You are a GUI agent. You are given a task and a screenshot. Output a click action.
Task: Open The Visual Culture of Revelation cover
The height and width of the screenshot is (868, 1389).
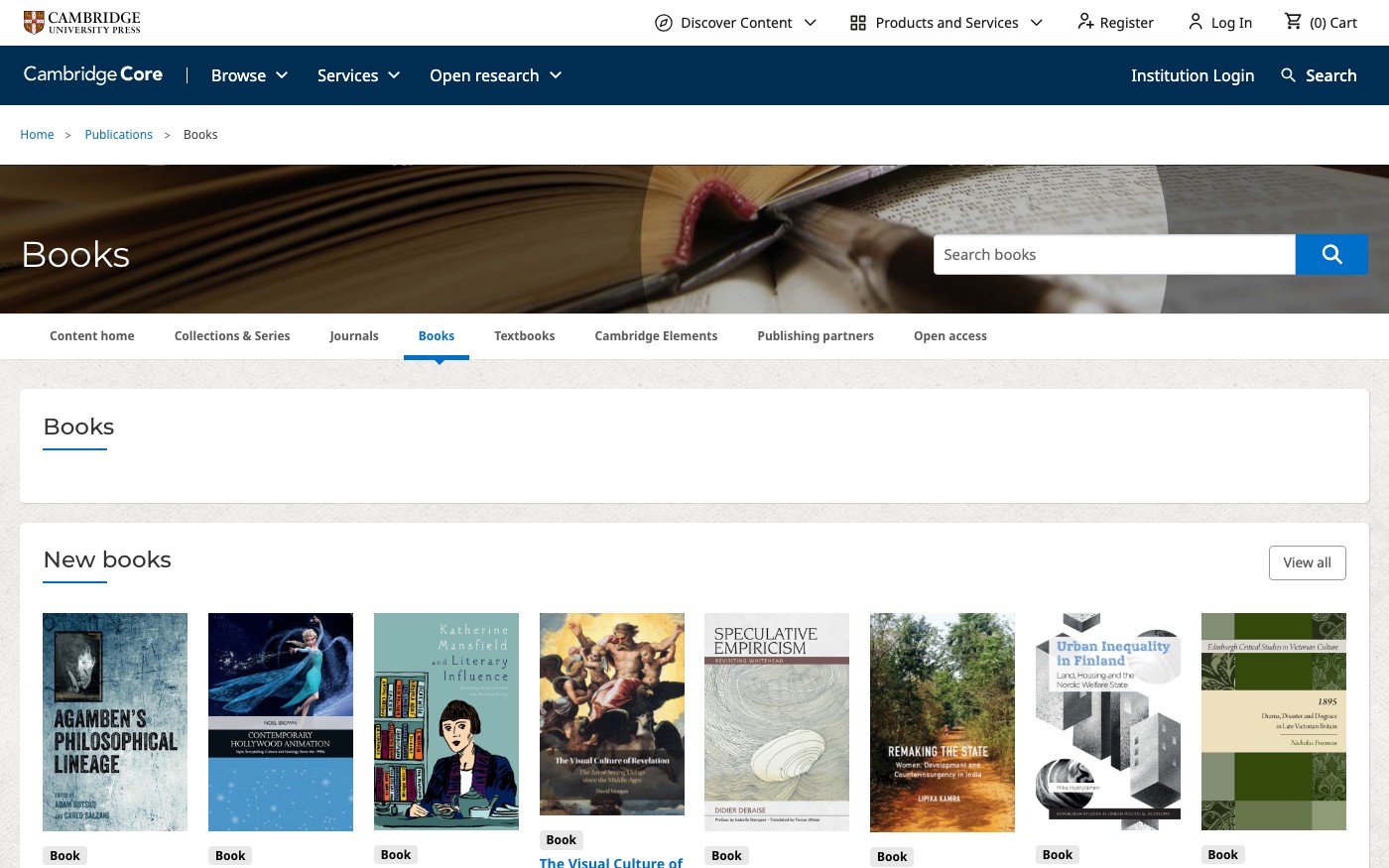point(612,714)
